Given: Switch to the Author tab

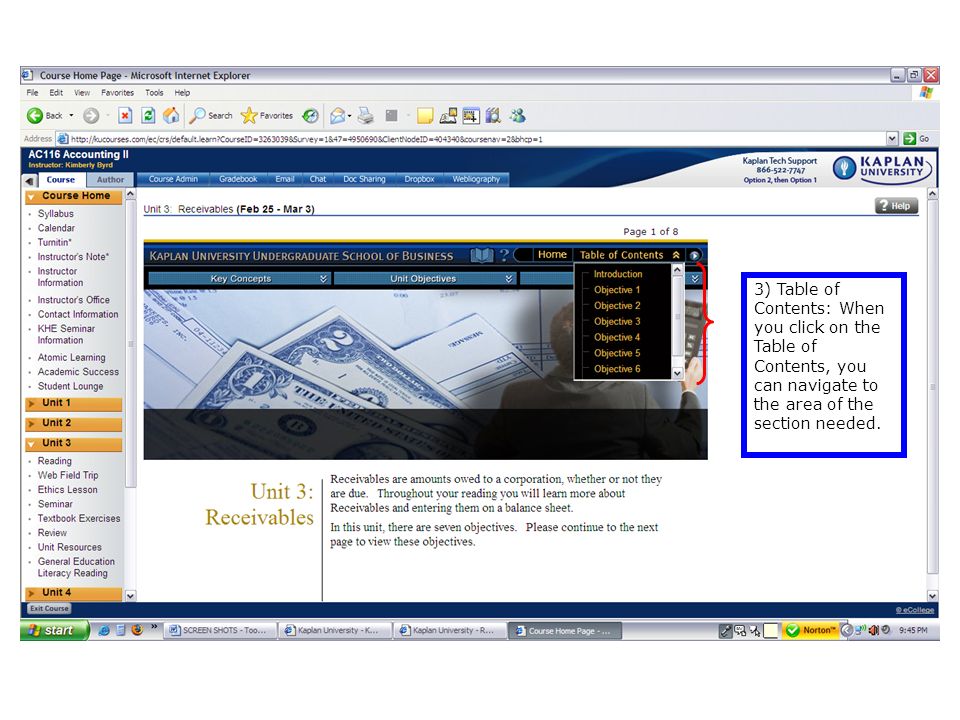Looking at the screenshot, I should (x=110, y=180).
